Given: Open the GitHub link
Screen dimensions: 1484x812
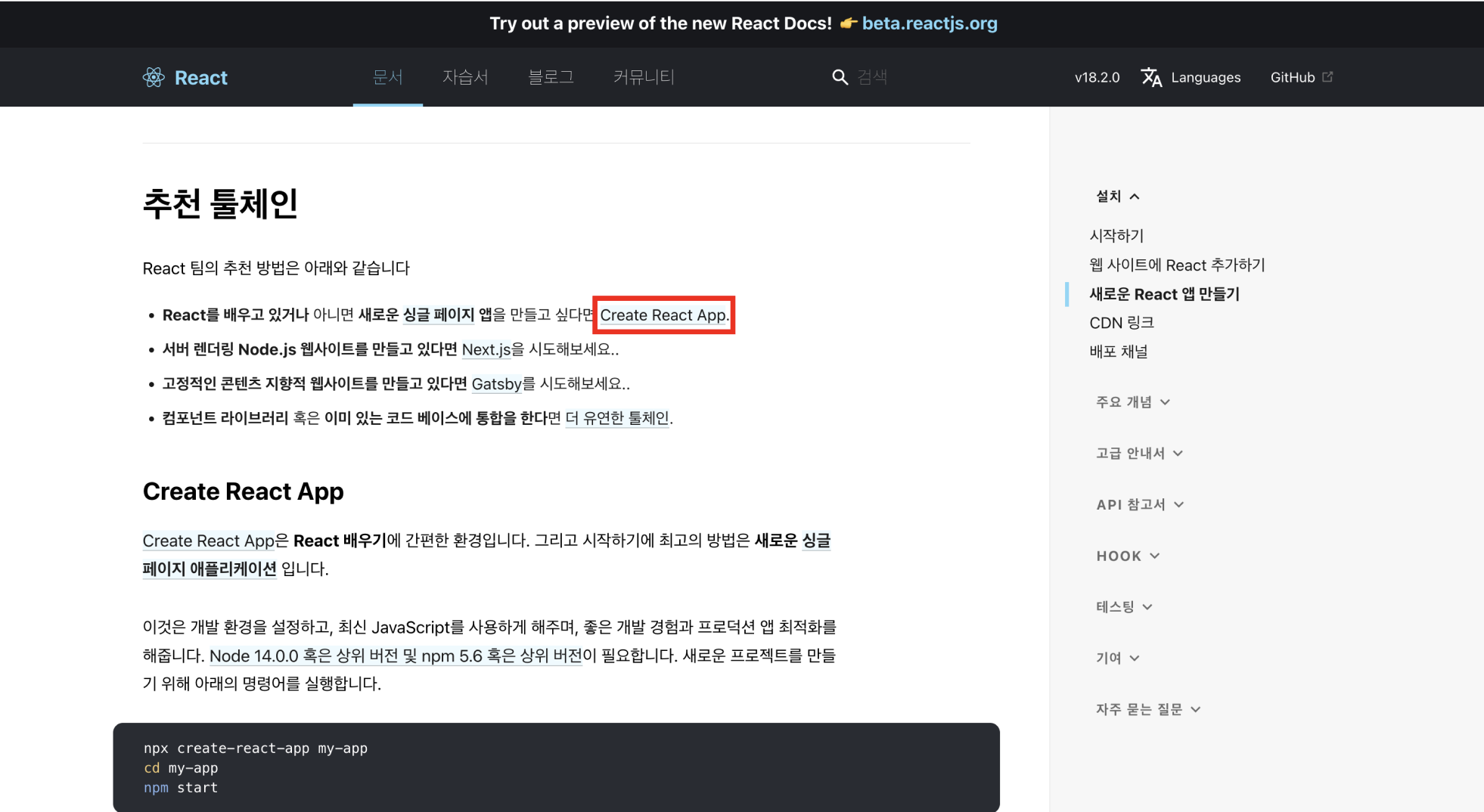Looking at the screenshot, I should [x=1293, y=77].
